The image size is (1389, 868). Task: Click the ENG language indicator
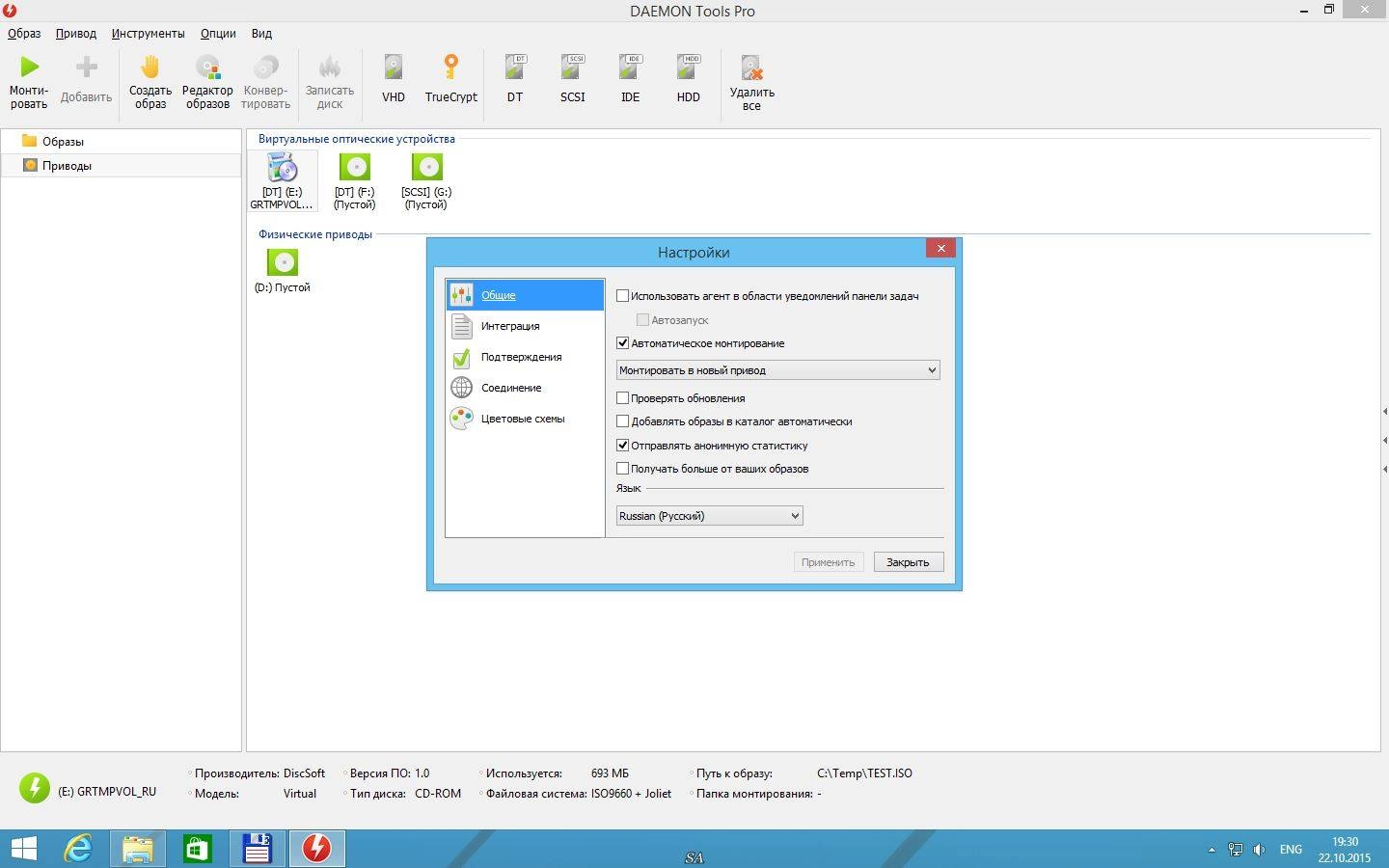click(1291, 850)
